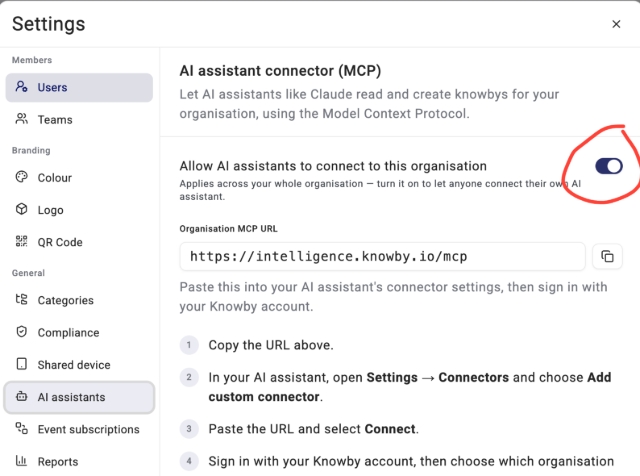This screenshot has width=640, height=476.
Task: Select Categories in the General section
Action: pos(79,300)
